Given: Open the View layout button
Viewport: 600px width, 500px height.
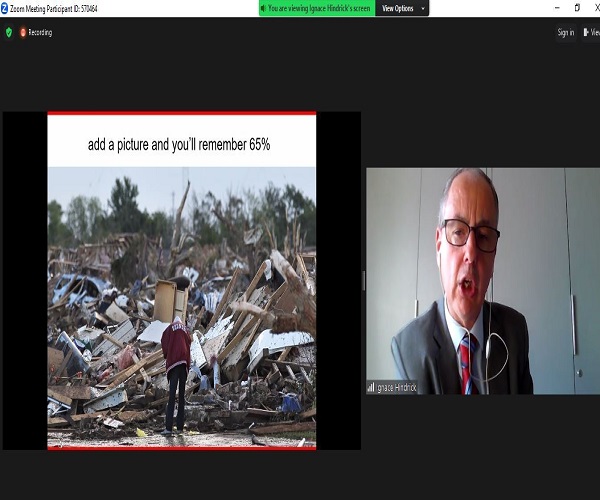Looking at the screenshot, I should [591, 33].
